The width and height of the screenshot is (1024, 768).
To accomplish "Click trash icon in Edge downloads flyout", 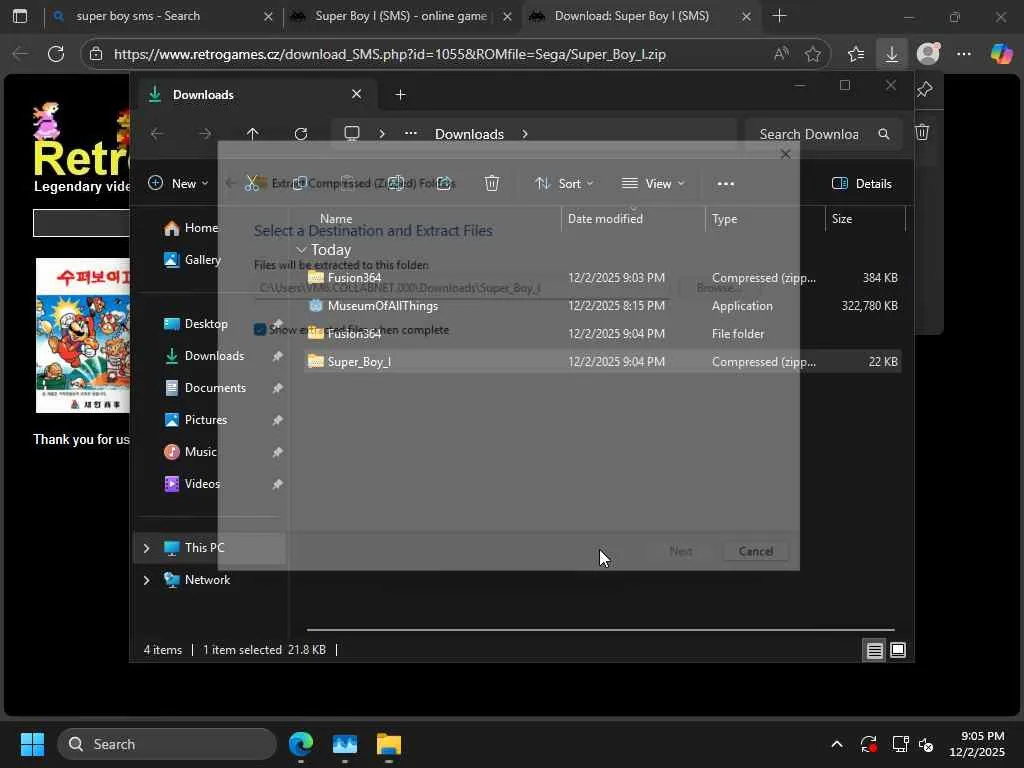I will (921, 133).
